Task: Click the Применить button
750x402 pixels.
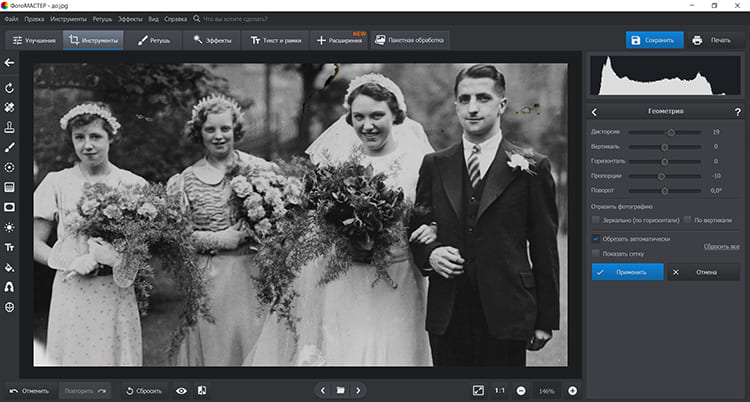Action: click(x=627, y=272)
